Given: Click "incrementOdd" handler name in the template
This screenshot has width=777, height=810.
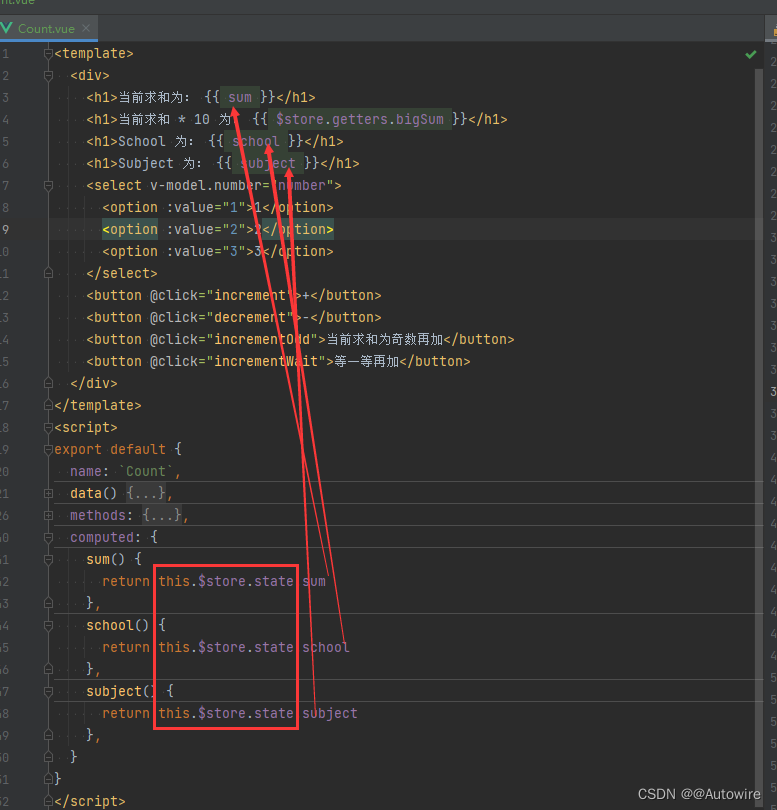Looking at the screenshot, I should point(262,339).
